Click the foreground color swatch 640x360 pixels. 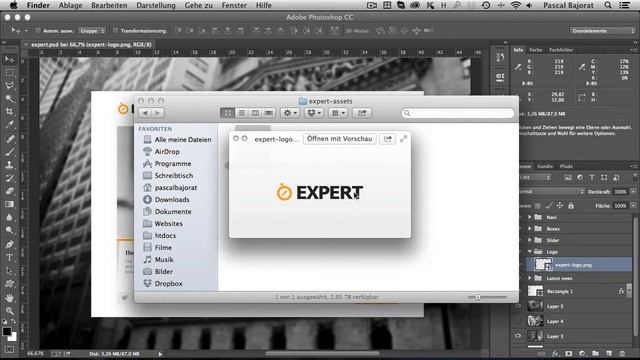pos(6,331)
